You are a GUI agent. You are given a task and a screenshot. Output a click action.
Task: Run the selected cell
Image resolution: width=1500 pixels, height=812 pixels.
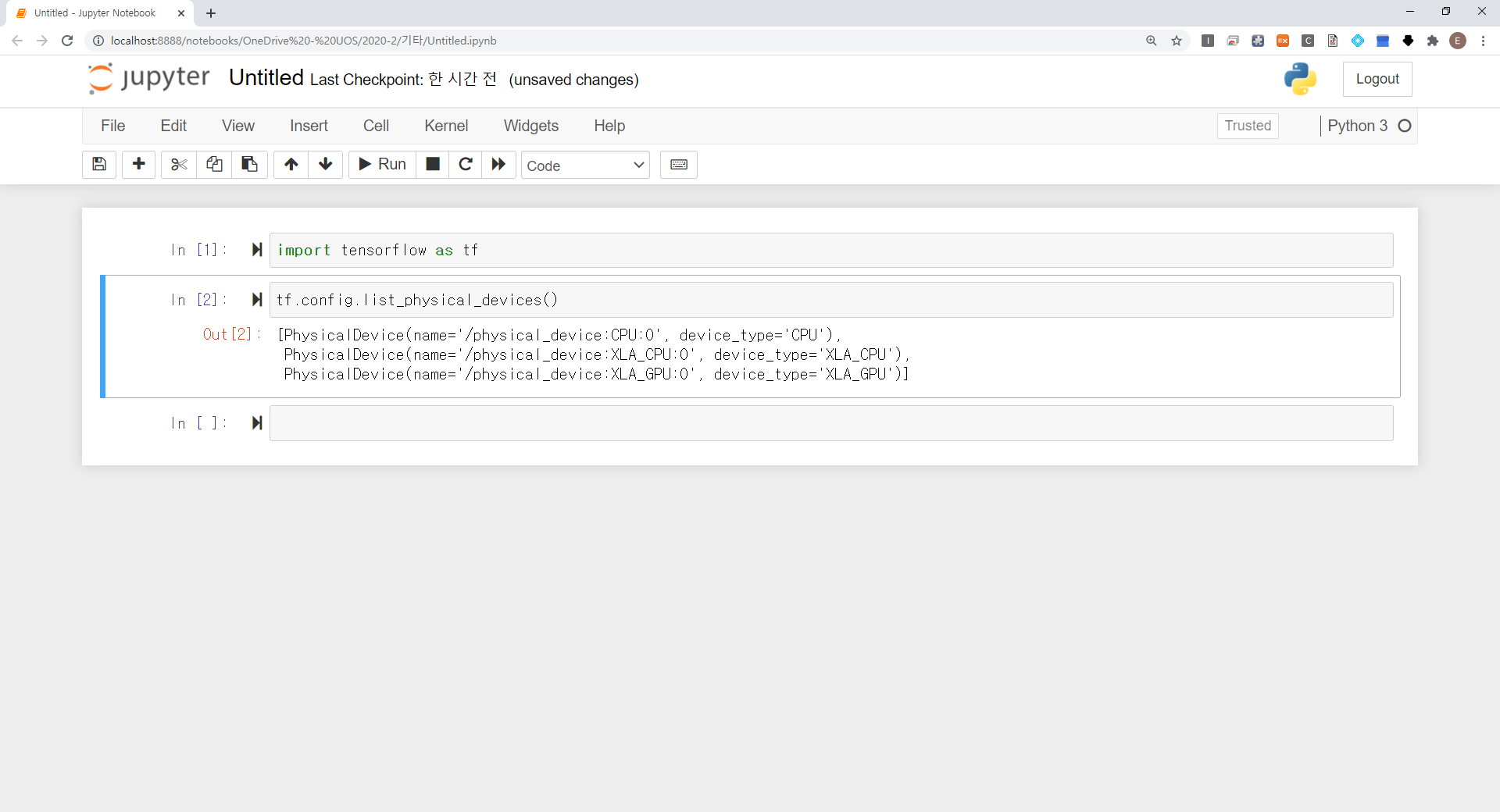coord(382,164)
